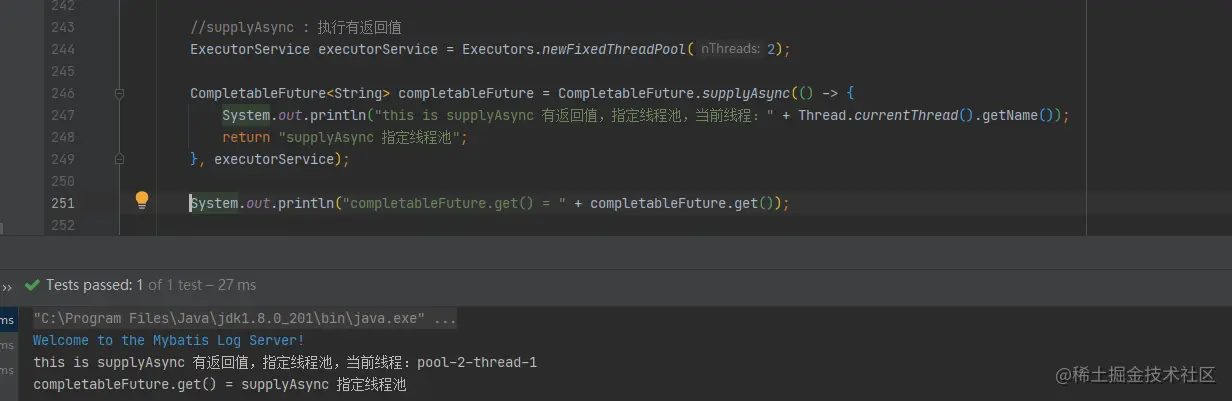Click the green checkmark tests passed icon
The width and height of the screenshot is (1232, 401).
[32, 285]
